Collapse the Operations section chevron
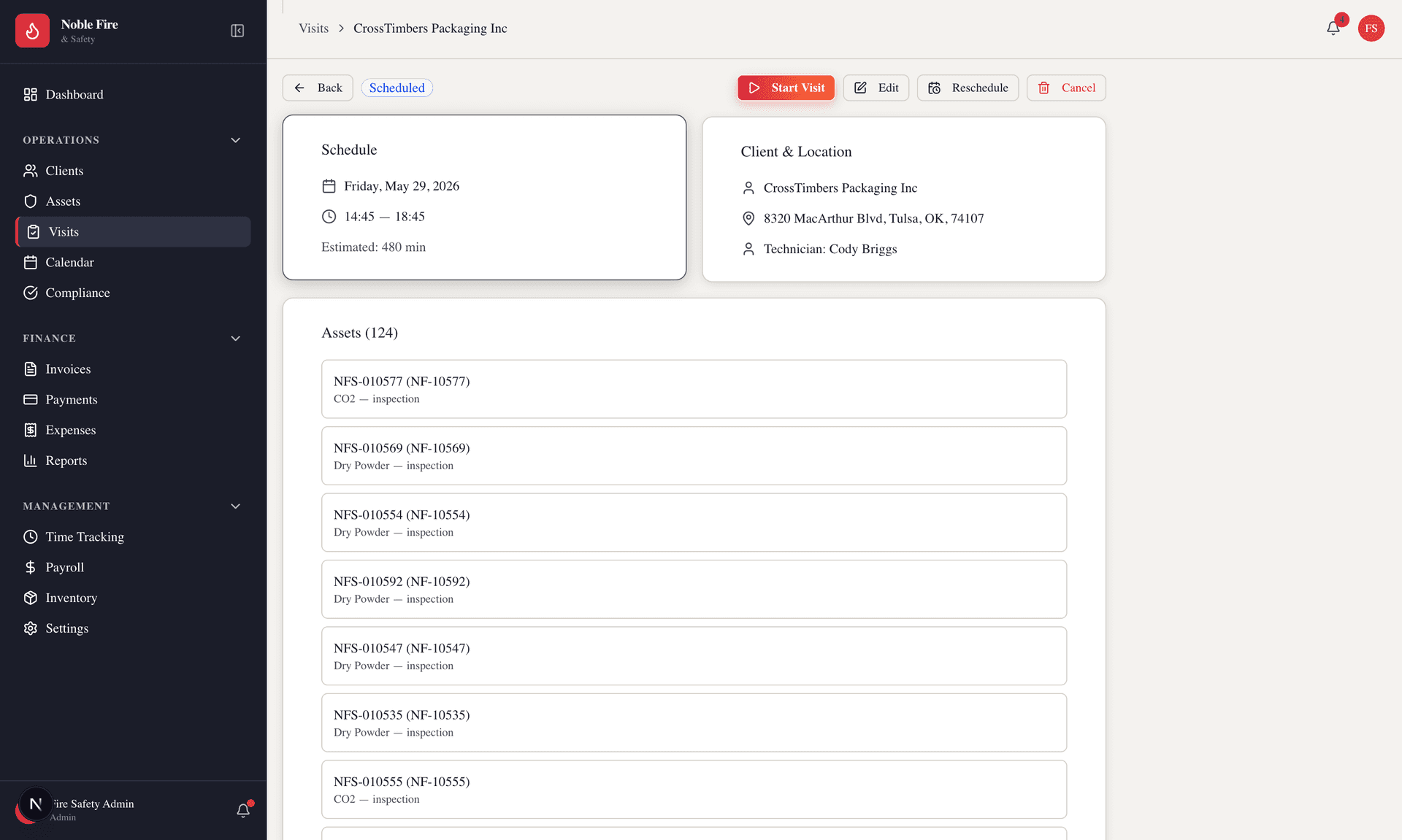The image size is (1402, 840). pyautogui.click(x=235, y=139)
